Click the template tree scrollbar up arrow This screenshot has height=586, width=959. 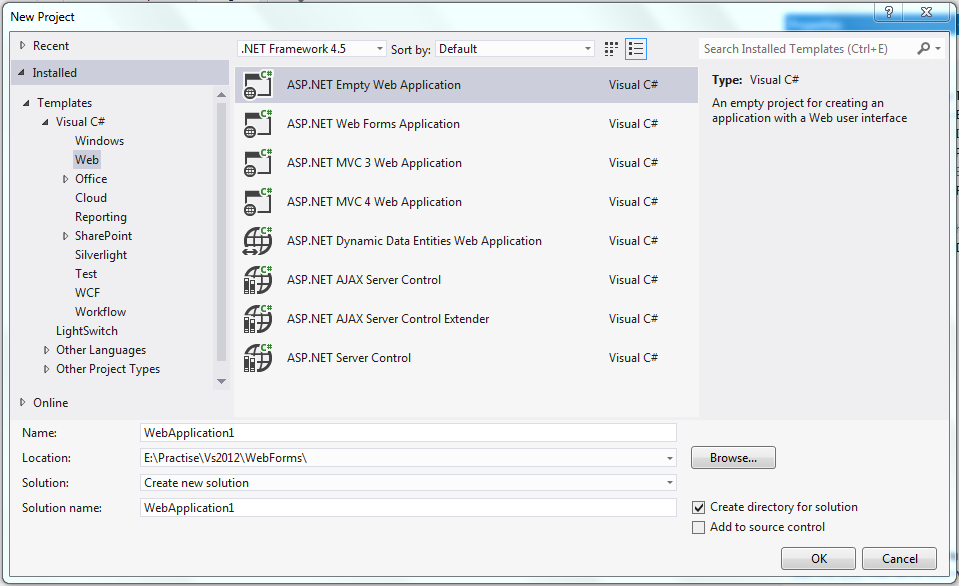(221, 94)
